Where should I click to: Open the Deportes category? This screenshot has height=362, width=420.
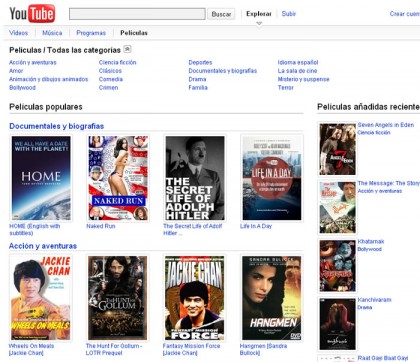click(x=200, y=62)
